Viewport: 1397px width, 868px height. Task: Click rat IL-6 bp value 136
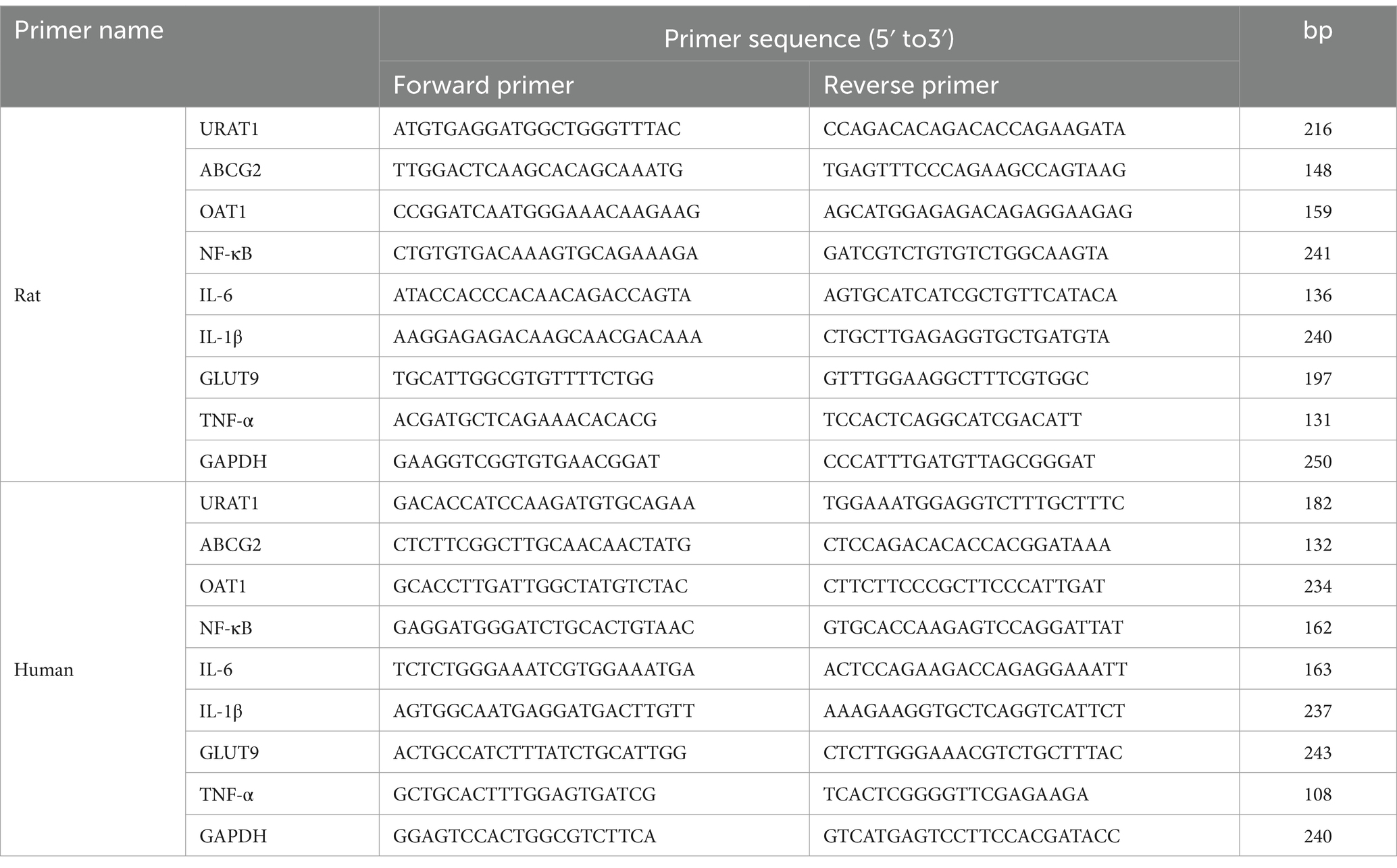point(1317,295)
